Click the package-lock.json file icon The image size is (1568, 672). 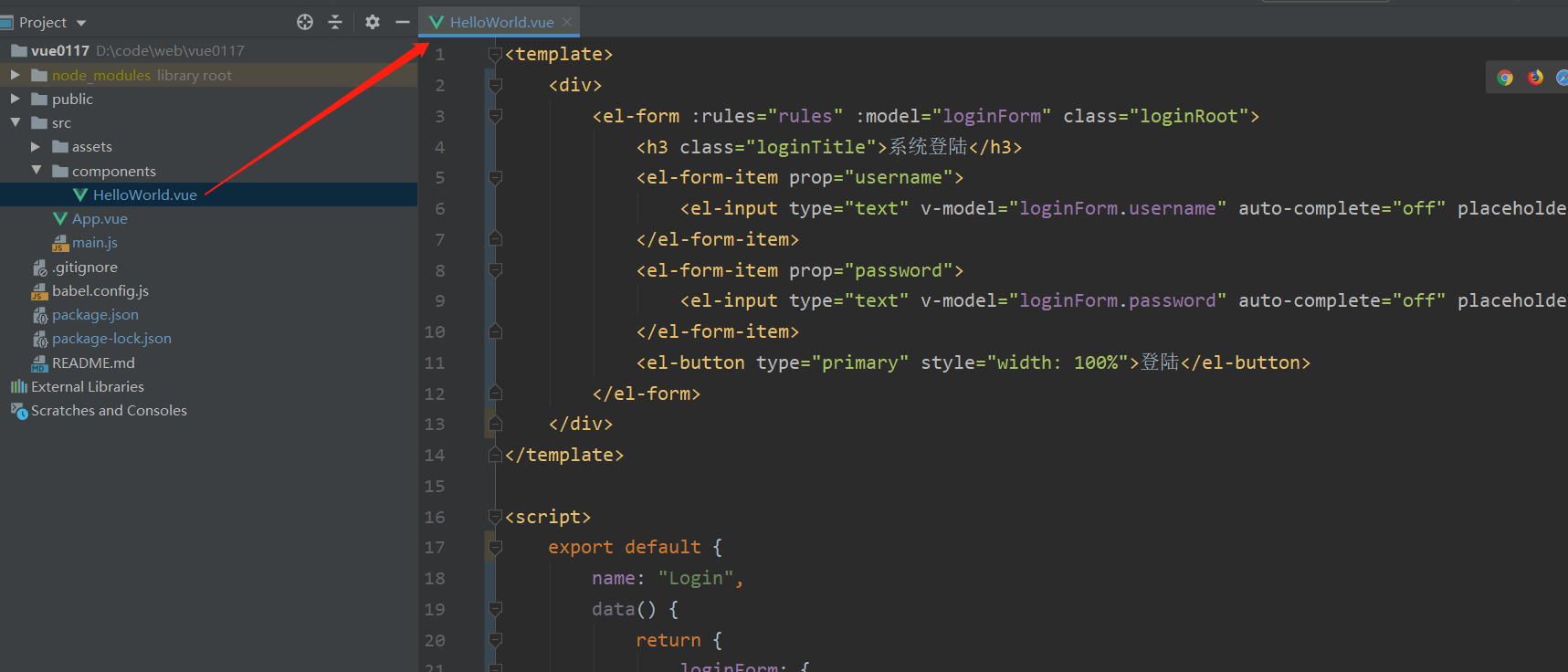click(40, 339)
